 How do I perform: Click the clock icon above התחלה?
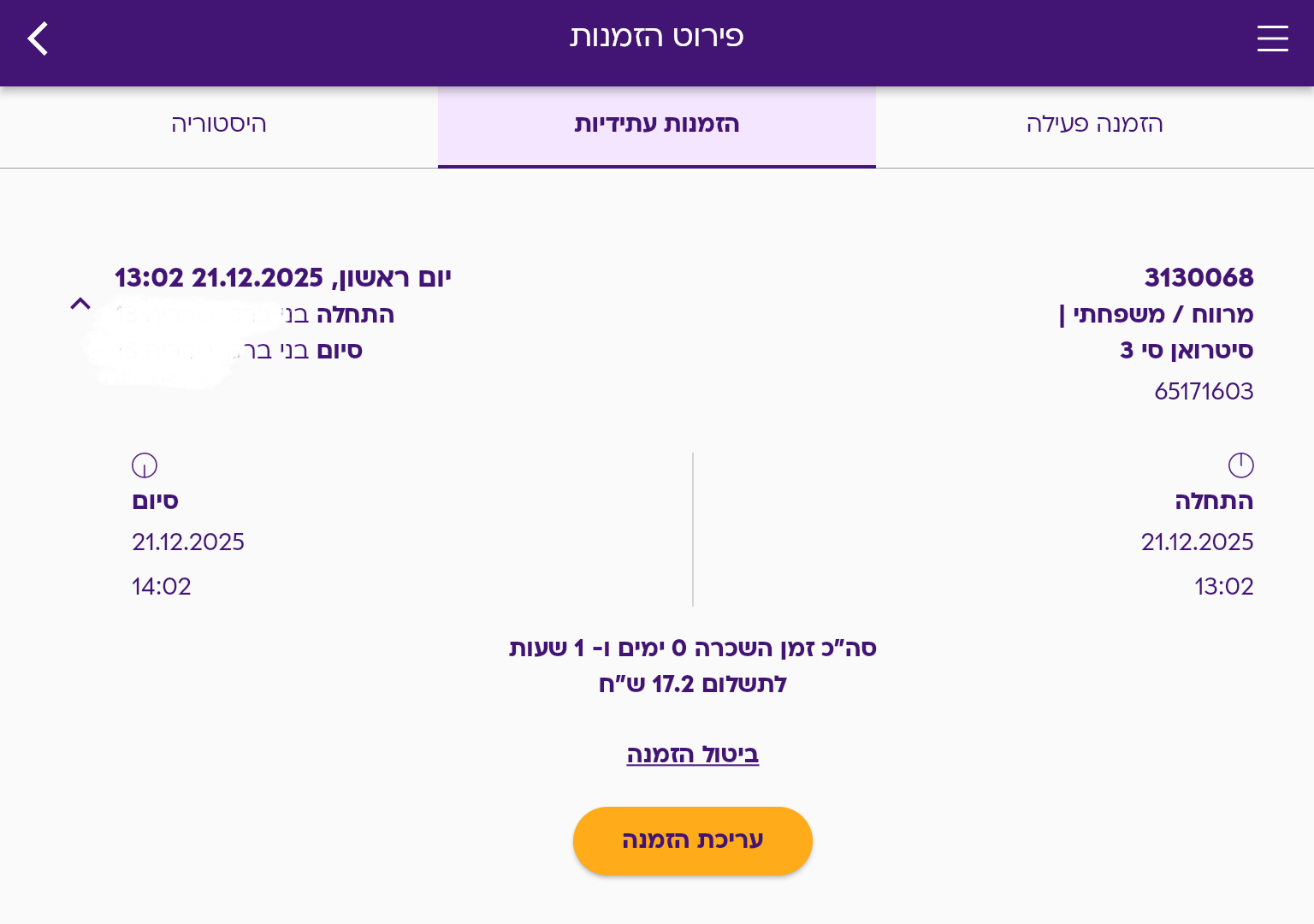[x=1240, y=465]
